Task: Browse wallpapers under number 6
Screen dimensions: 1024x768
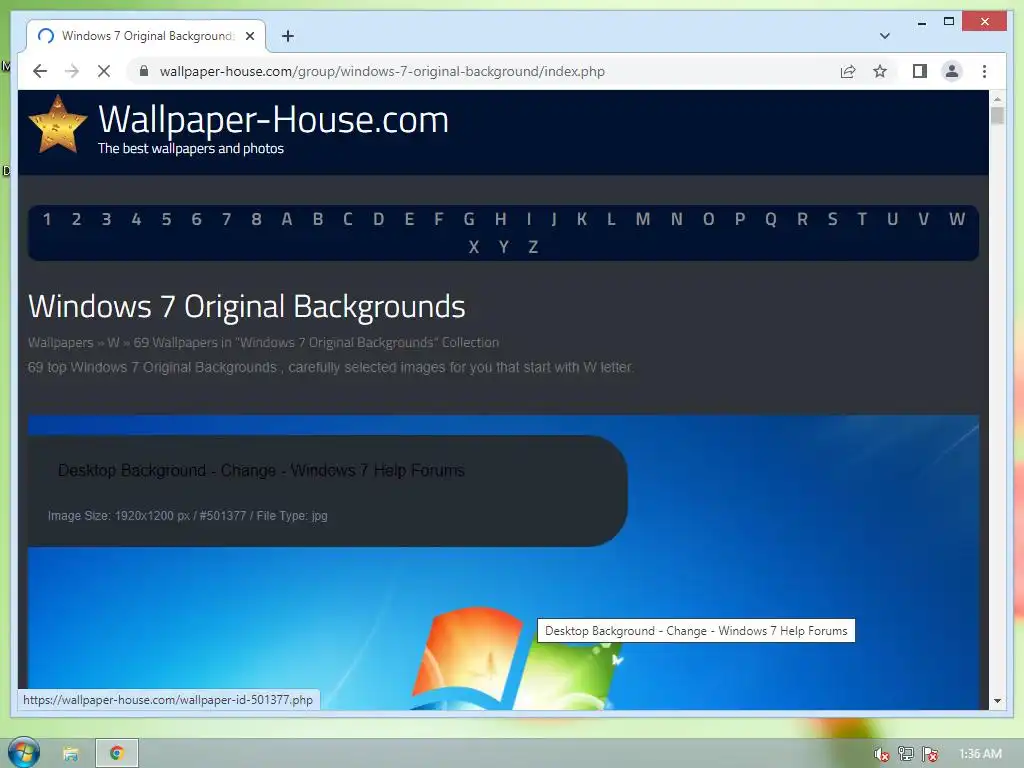Action: click(x=197, y=219)
